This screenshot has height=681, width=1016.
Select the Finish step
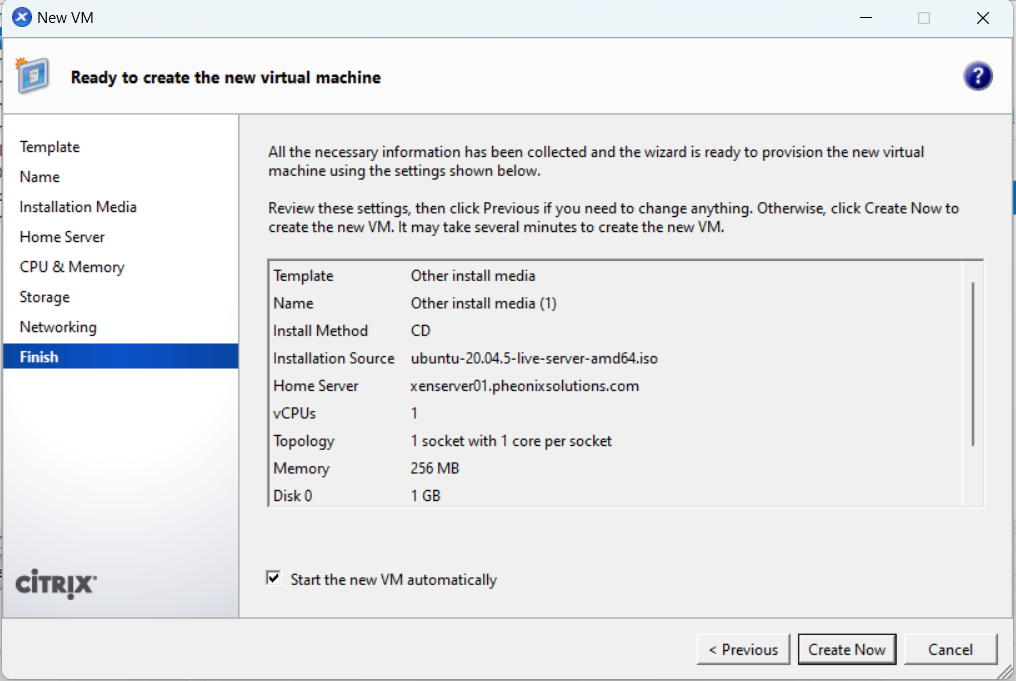121,356
